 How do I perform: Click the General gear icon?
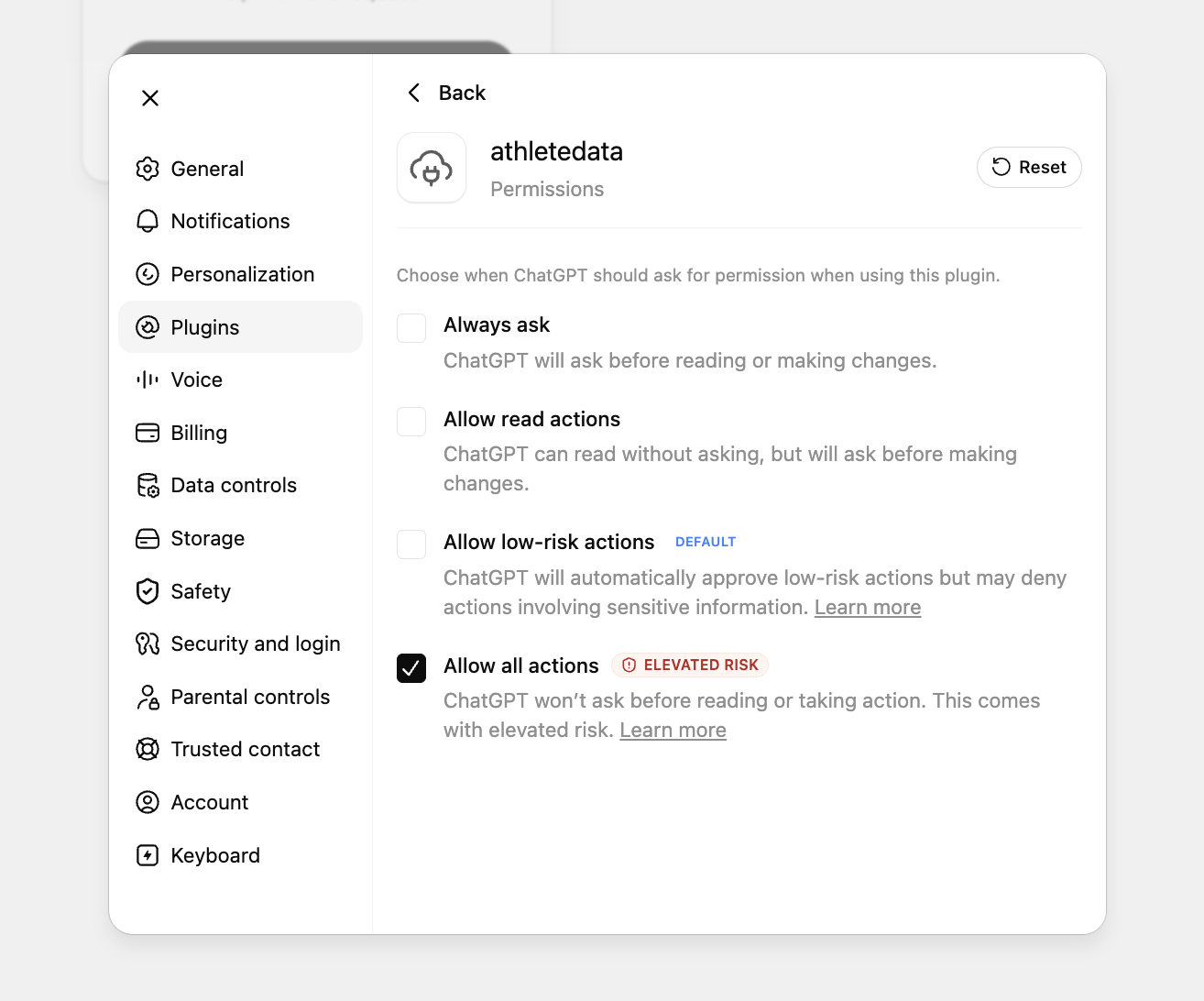(x=148, y=169)
